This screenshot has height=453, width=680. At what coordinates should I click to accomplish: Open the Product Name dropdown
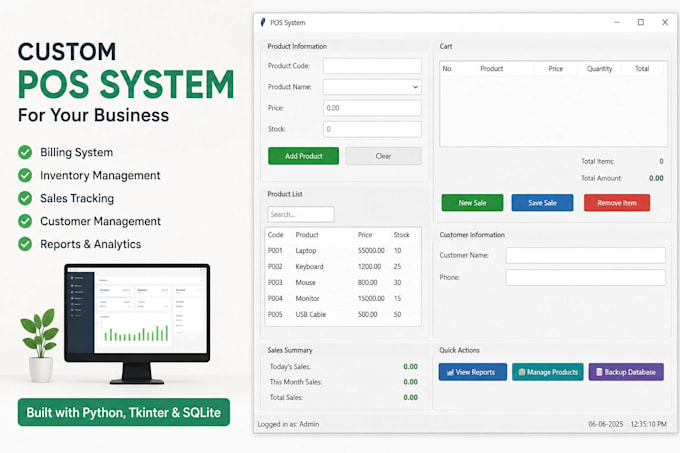tap(415, 87)
